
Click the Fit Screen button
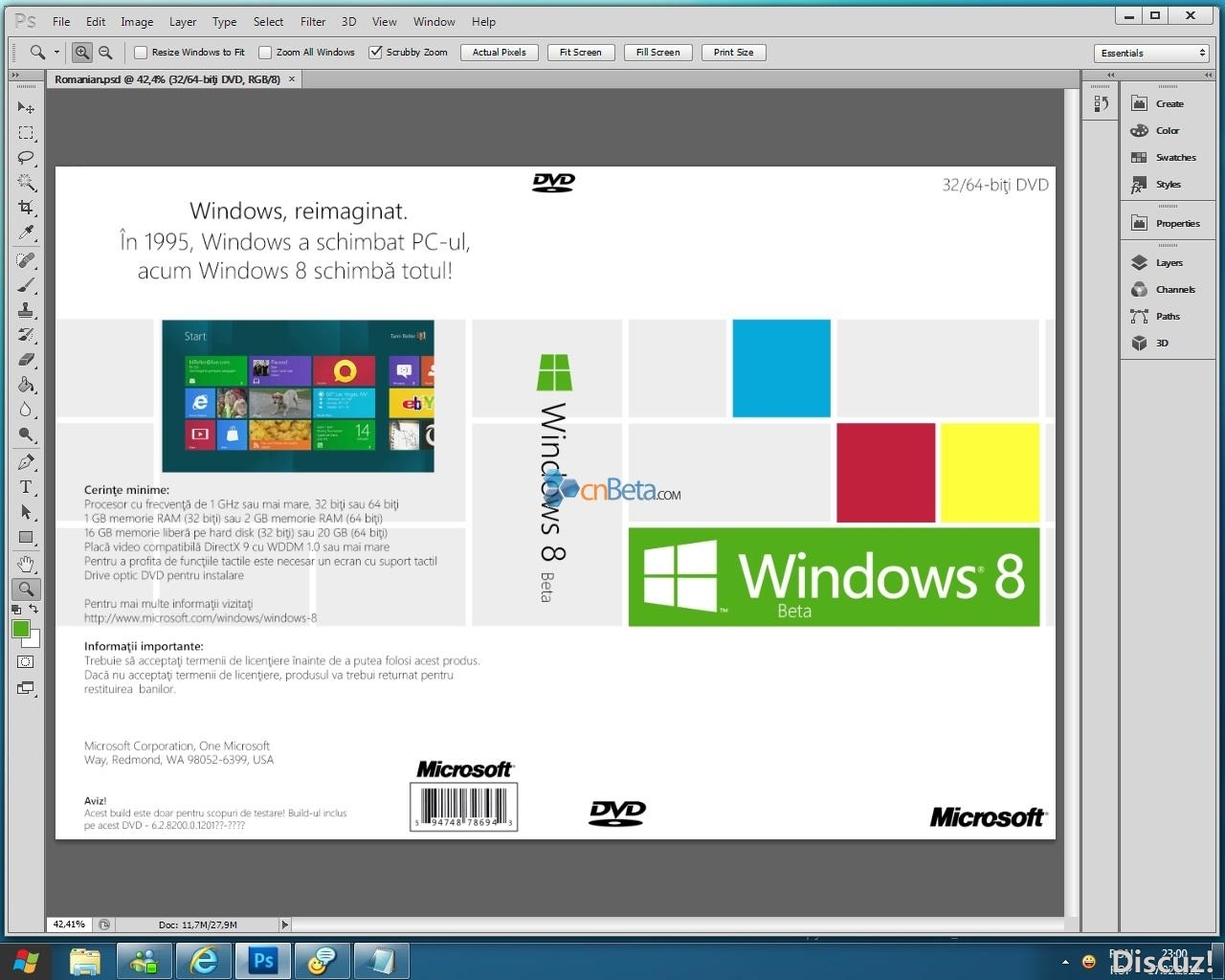click(x=581, y=53)
